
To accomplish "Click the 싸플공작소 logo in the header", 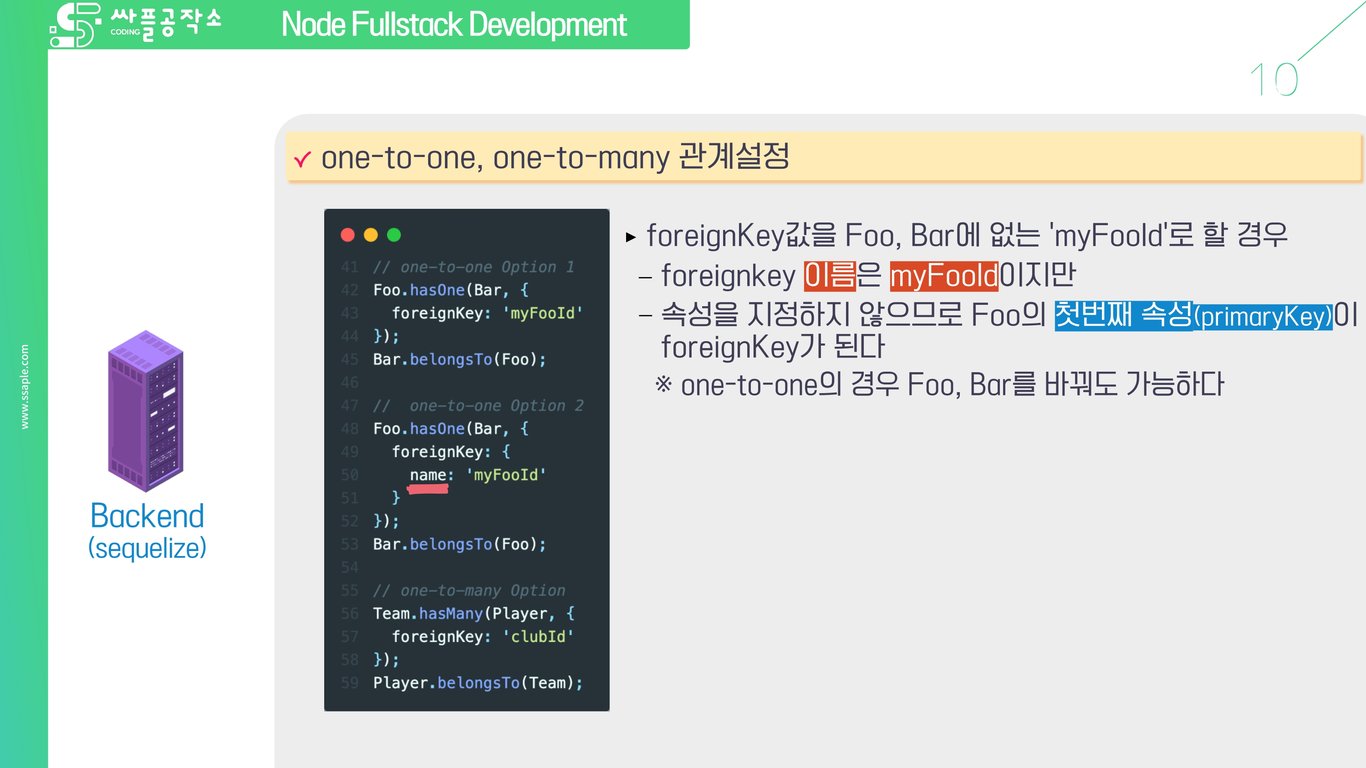I will click(134, 25).
